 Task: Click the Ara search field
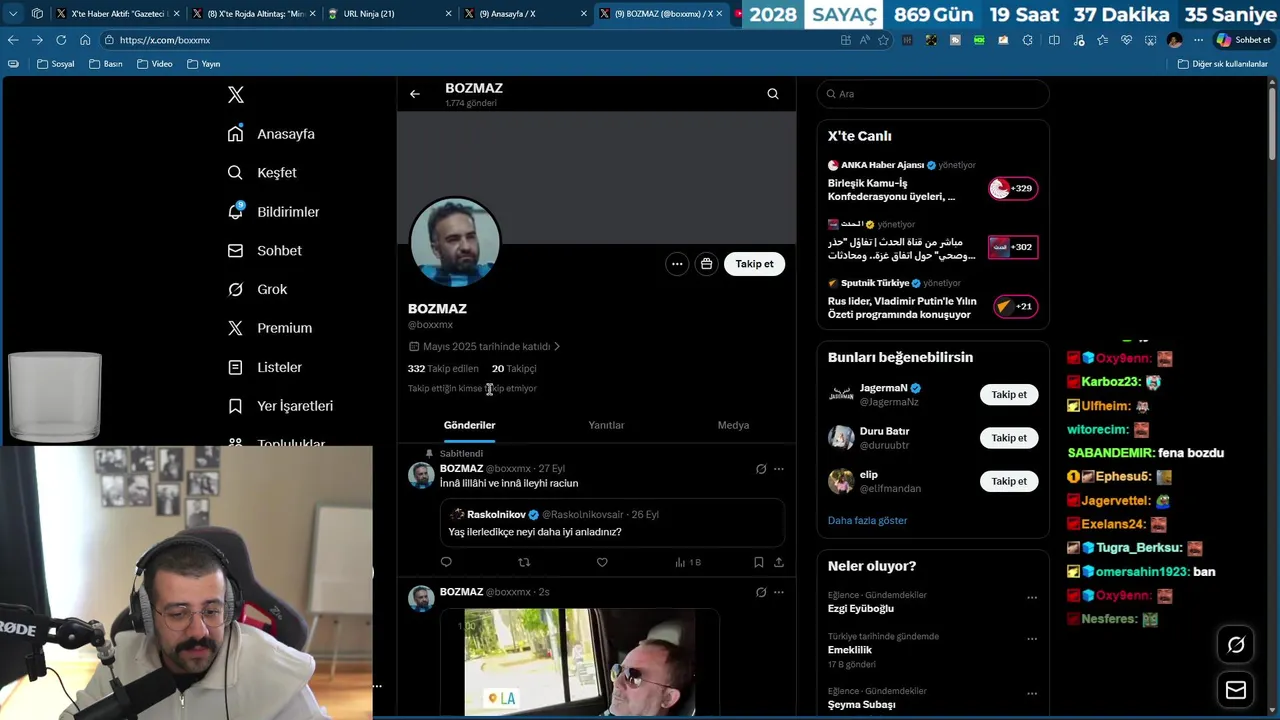[933, 94]
